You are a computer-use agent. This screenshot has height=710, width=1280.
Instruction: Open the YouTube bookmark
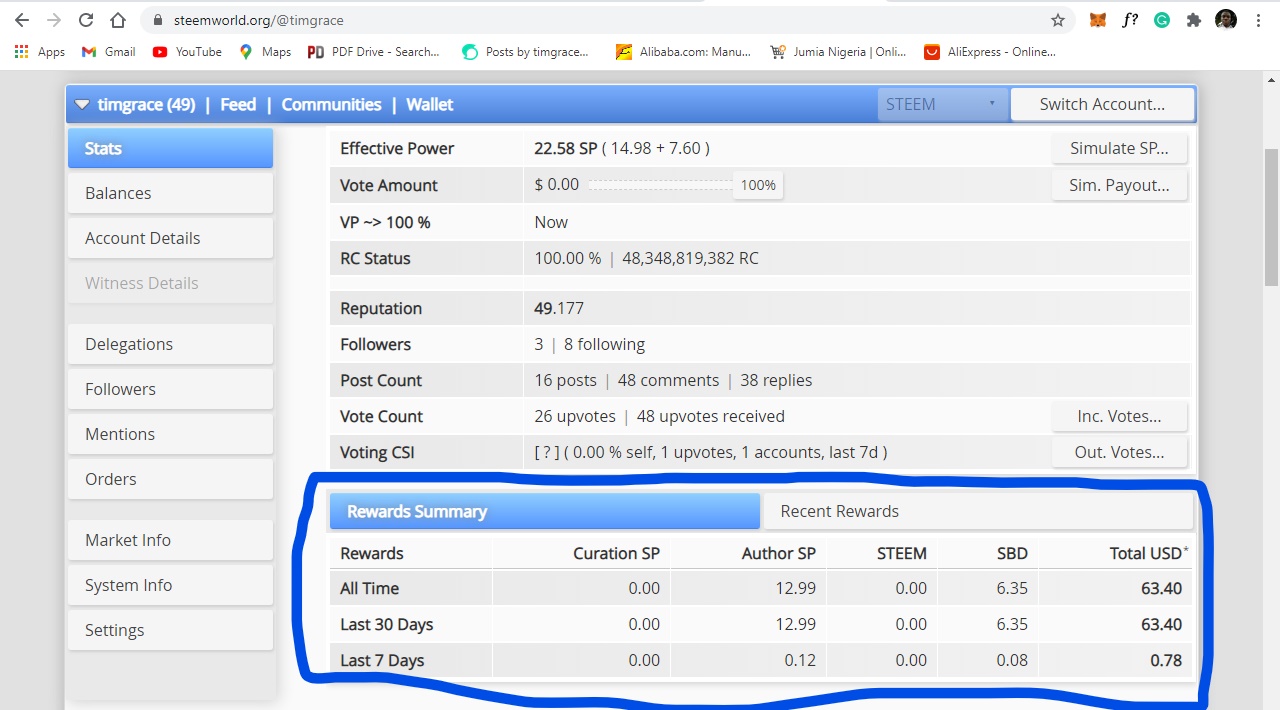[x=187, y=52]
